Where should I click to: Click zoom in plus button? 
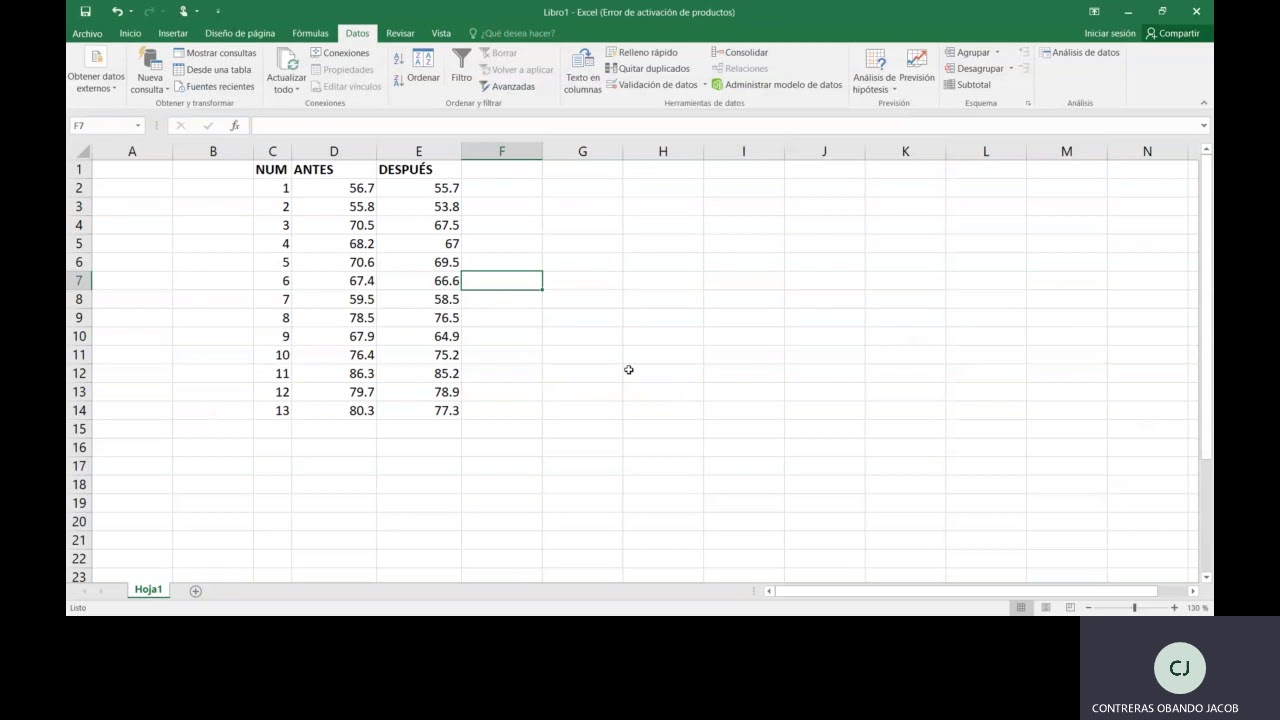[1175, 608]
